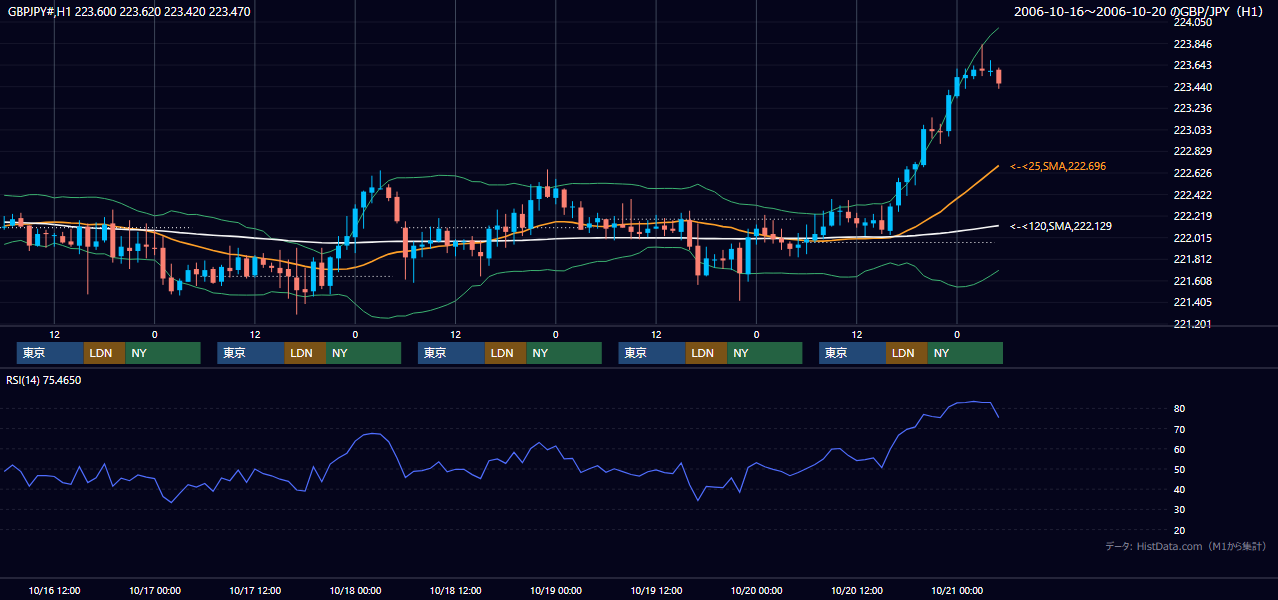Click price axis label 223.440
The image size is (1278, 600).
pos(1192,87)
